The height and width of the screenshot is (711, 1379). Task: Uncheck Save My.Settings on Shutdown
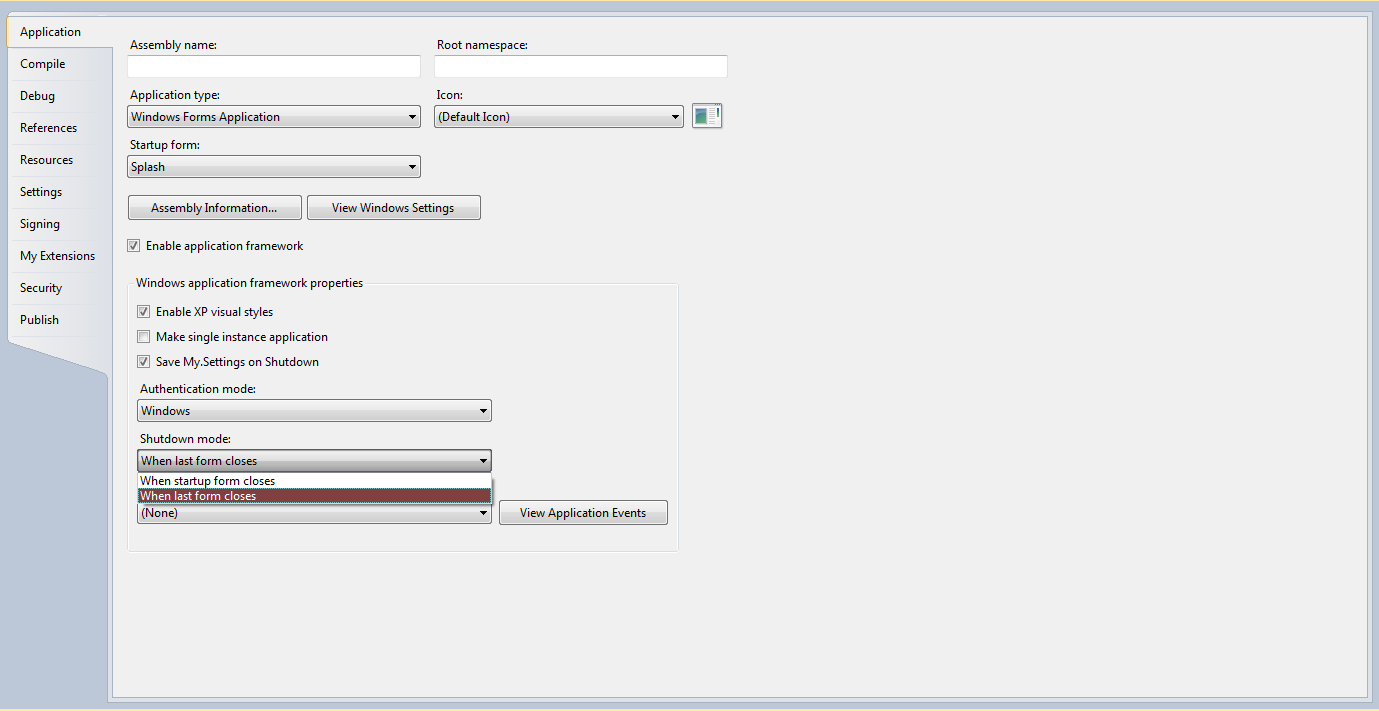coord(144,362)
